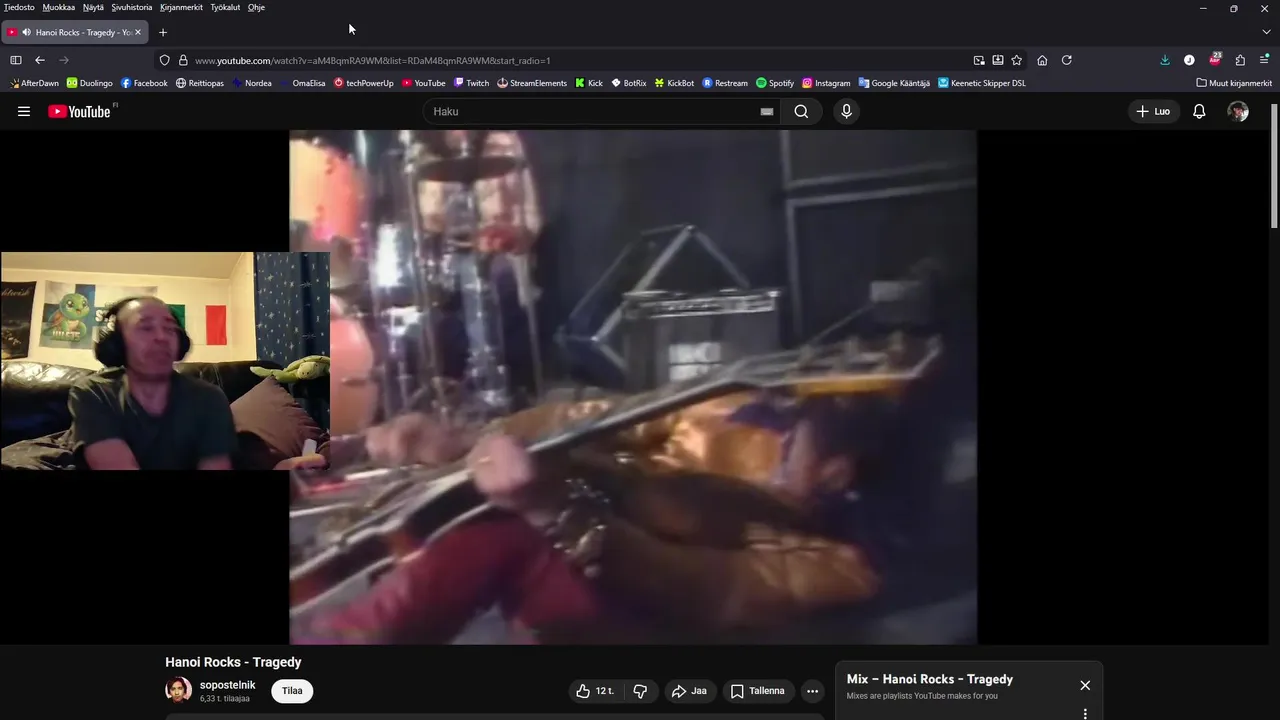1280x720 pixels.
Task: Open the Ohje menu
Action: 256,7
